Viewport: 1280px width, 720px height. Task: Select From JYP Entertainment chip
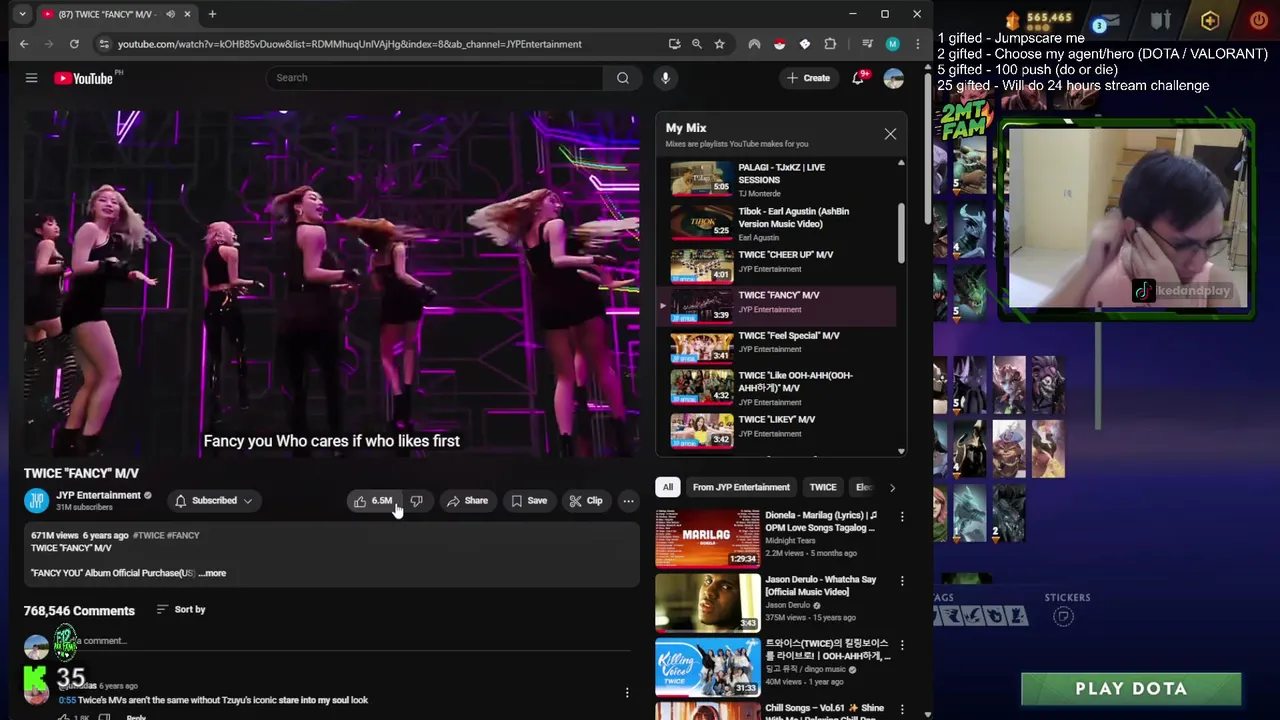pyautogui.click(x=741, y=488)
